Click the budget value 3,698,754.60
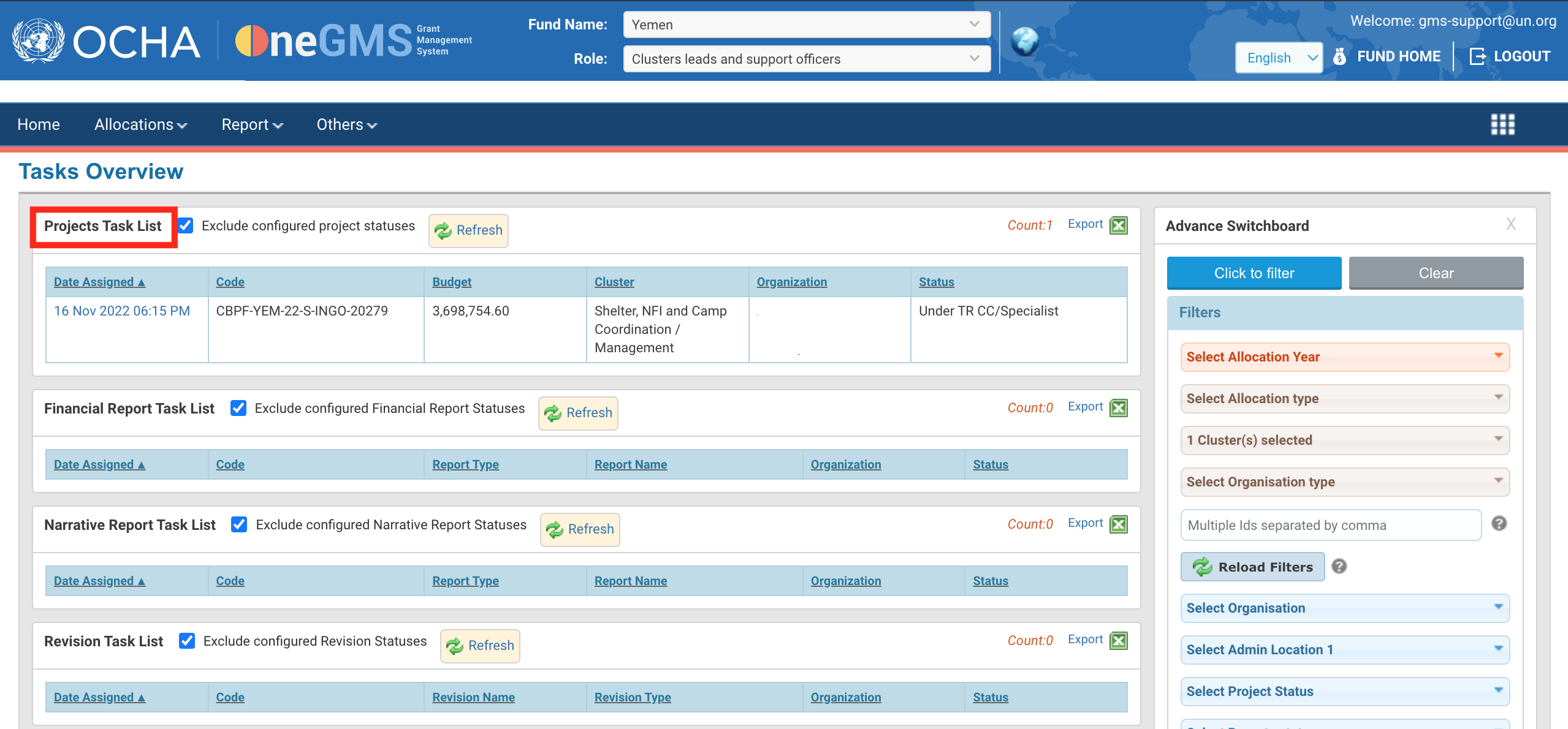 [471, 311]
